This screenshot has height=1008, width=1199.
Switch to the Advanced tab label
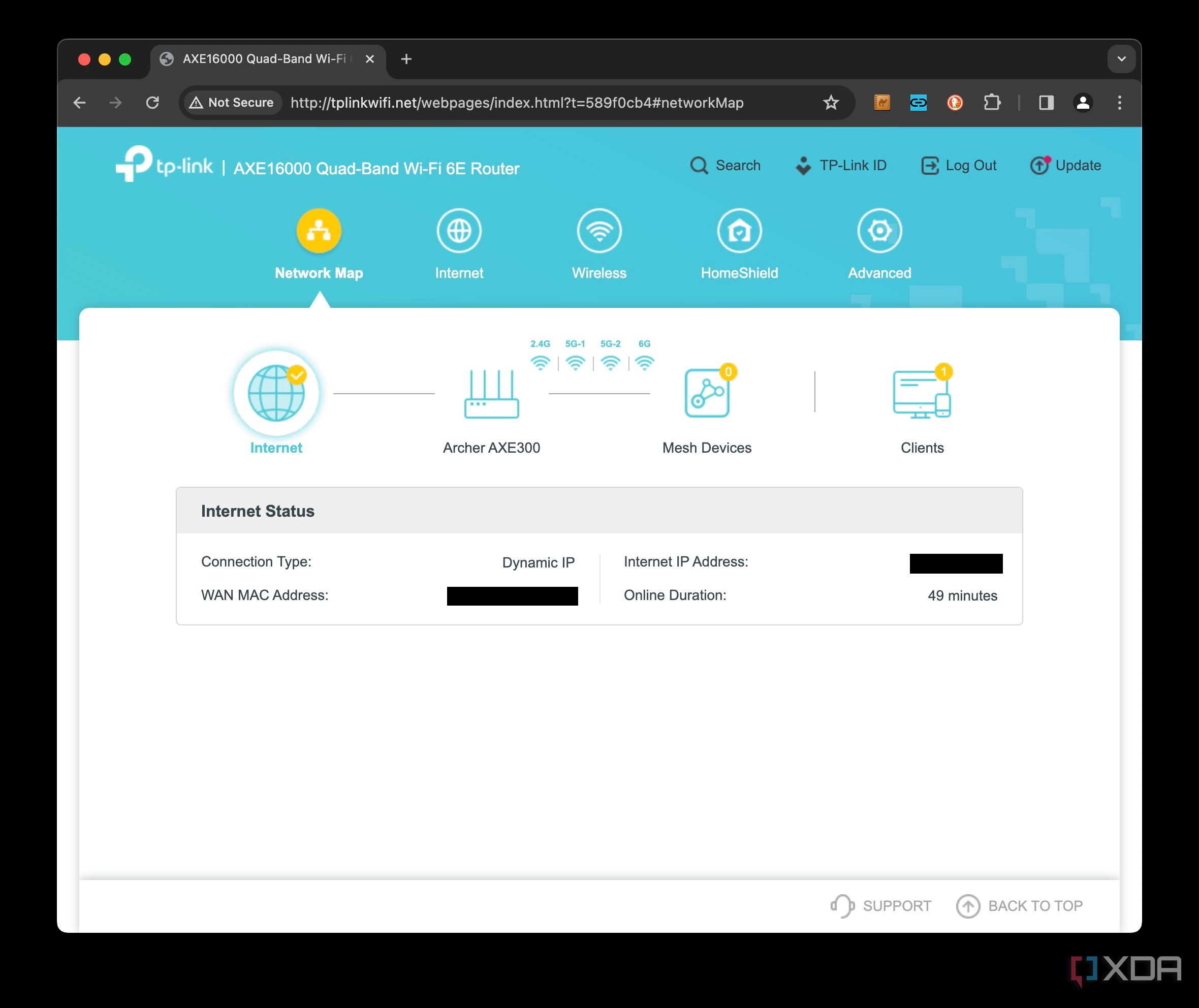click(x=879, y=273)
